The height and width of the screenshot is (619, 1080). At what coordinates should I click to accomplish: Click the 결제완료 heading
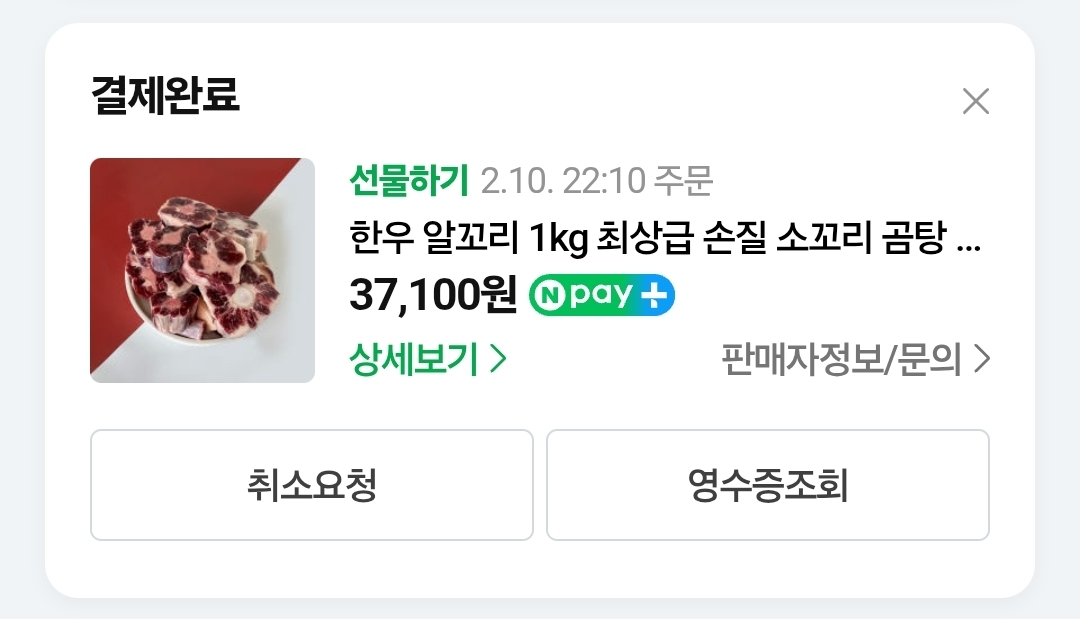[165, 95]
